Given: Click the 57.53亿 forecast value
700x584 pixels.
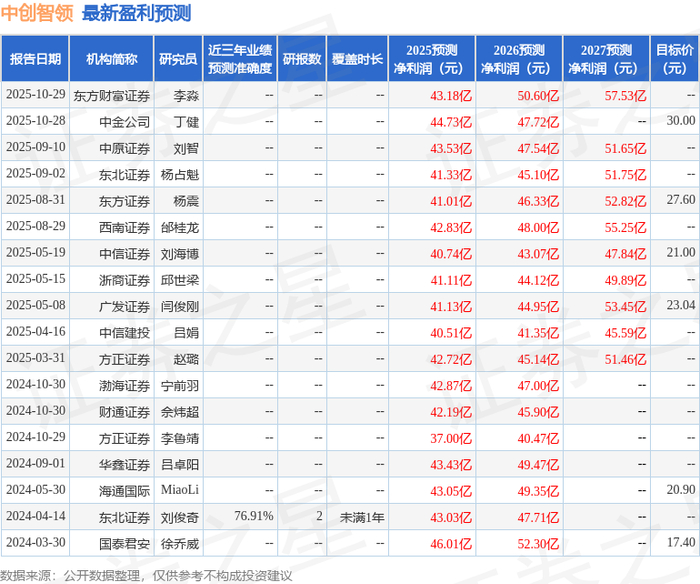Looking at the screenshot, I should [x=625, y=96].
